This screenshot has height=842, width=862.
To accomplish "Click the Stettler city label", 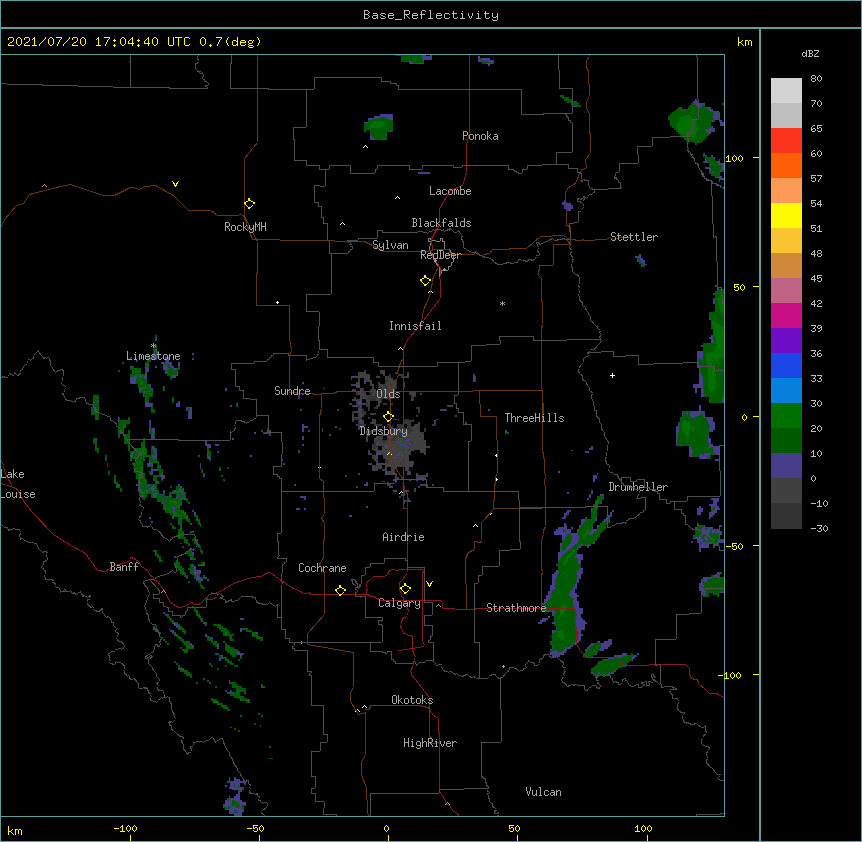I will 634,237.
